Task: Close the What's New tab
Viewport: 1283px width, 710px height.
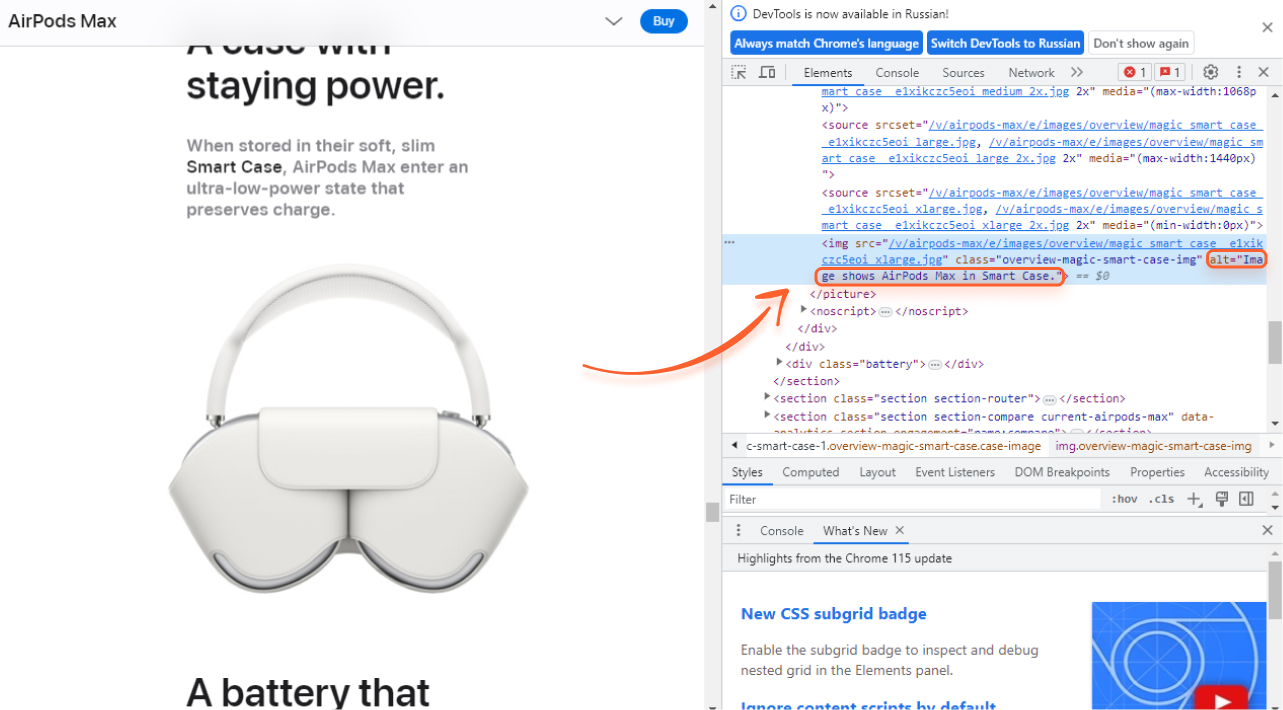Action: pos(899,531)
